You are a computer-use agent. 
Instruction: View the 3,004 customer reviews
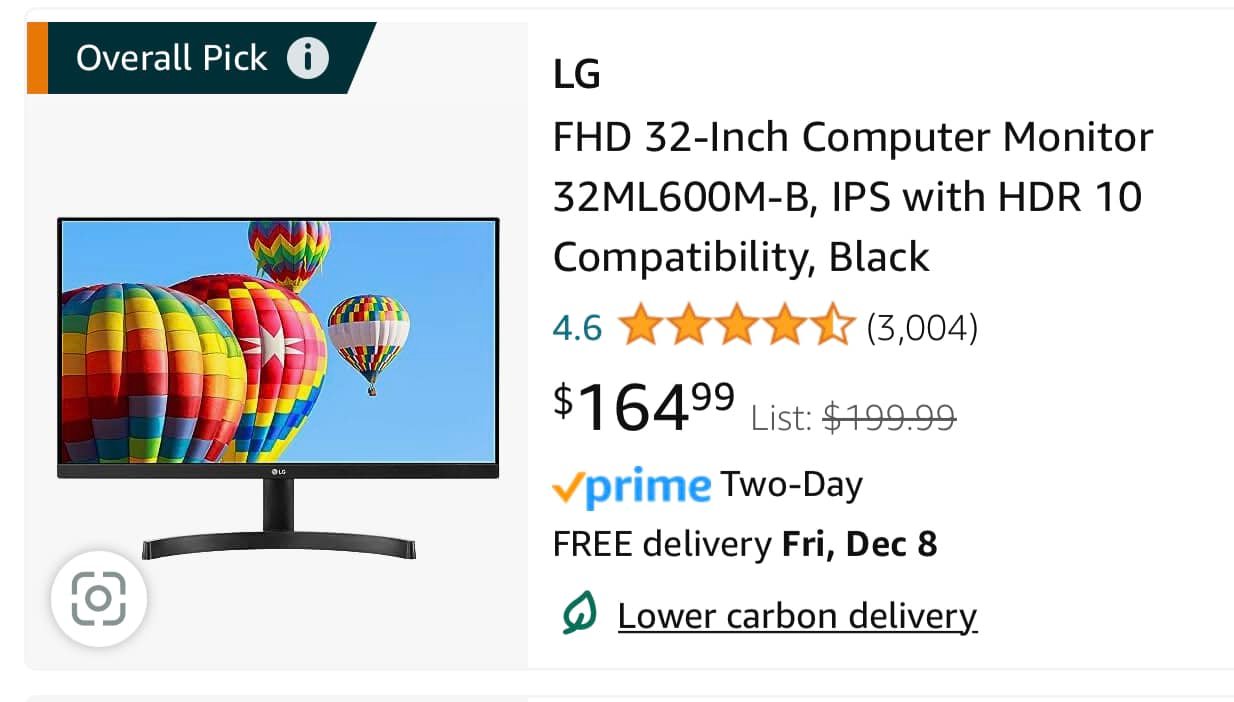pos(922,328)
